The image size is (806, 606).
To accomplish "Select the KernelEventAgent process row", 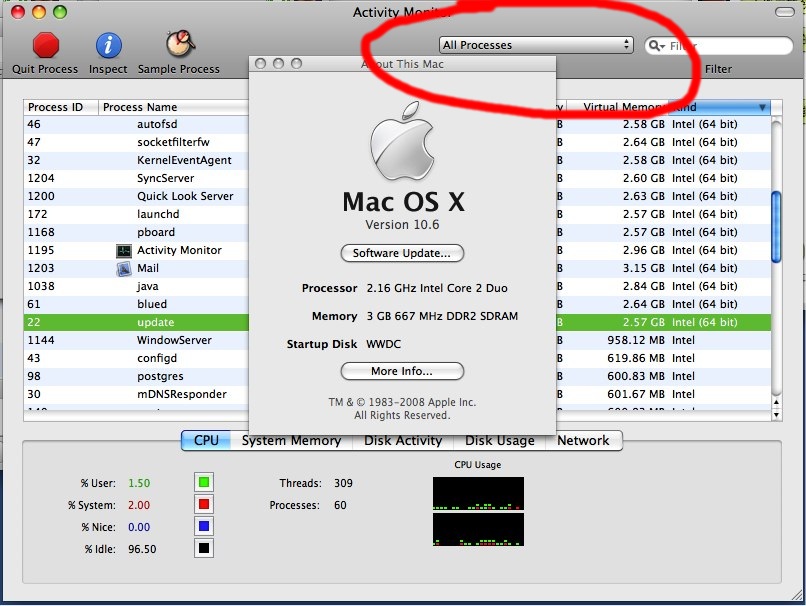I will coord(397,160).
